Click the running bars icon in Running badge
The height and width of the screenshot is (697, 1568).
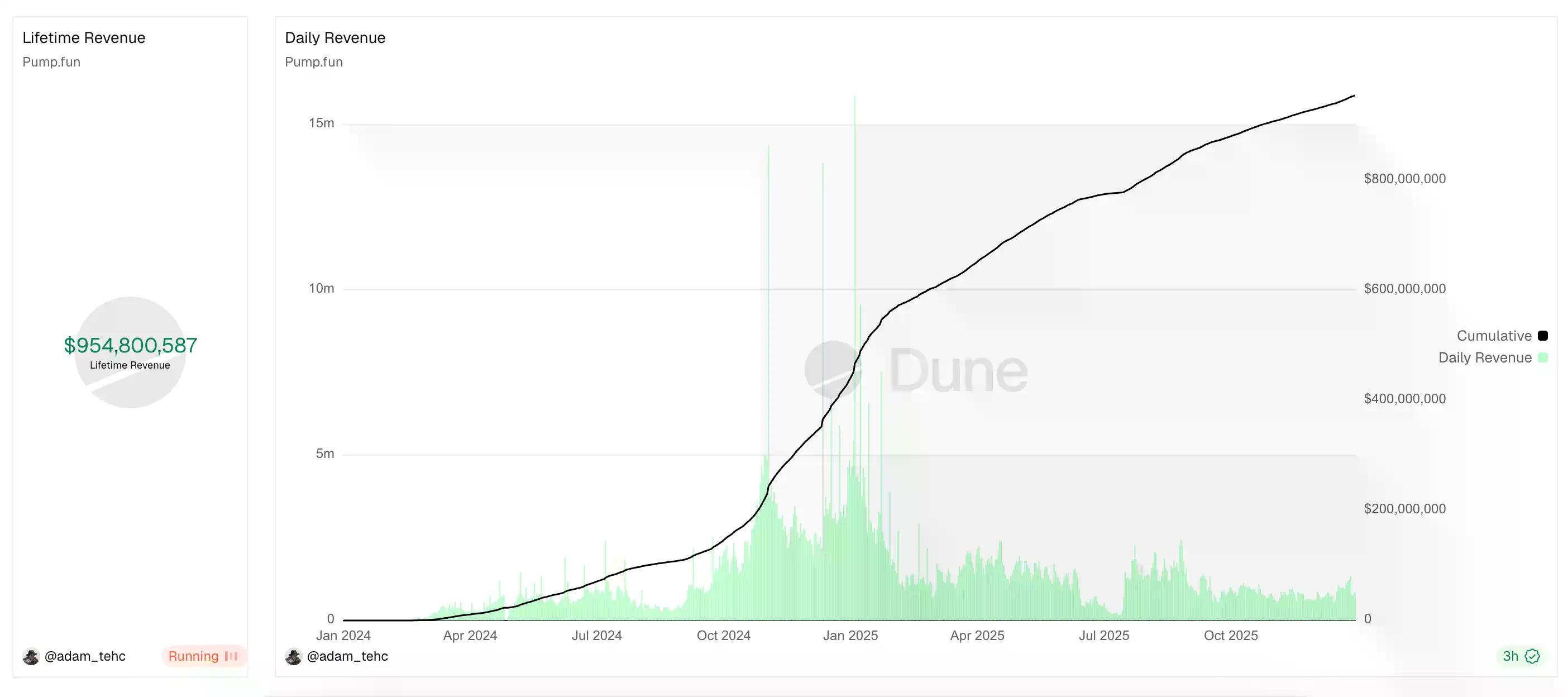231,656
